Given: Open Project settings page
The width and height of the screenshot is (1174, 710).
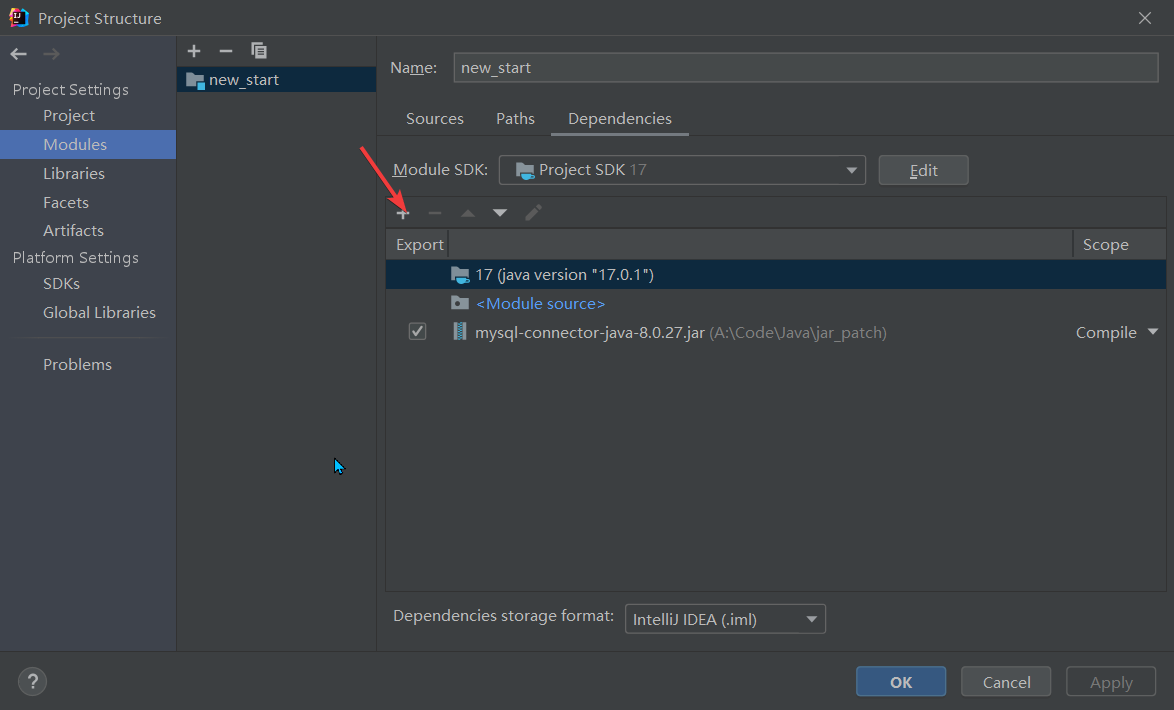Looking at the screenshot, I should [69, 116].
